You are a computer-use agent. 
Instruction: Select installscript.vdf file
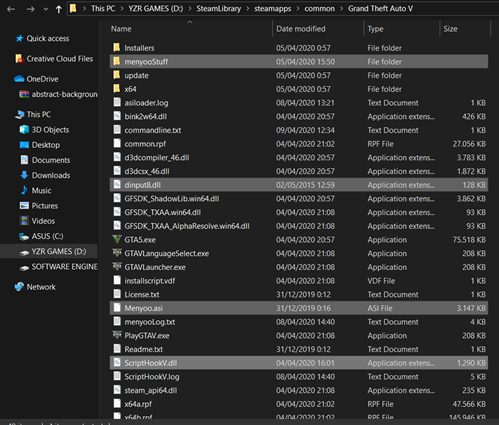tap(150, 281)
